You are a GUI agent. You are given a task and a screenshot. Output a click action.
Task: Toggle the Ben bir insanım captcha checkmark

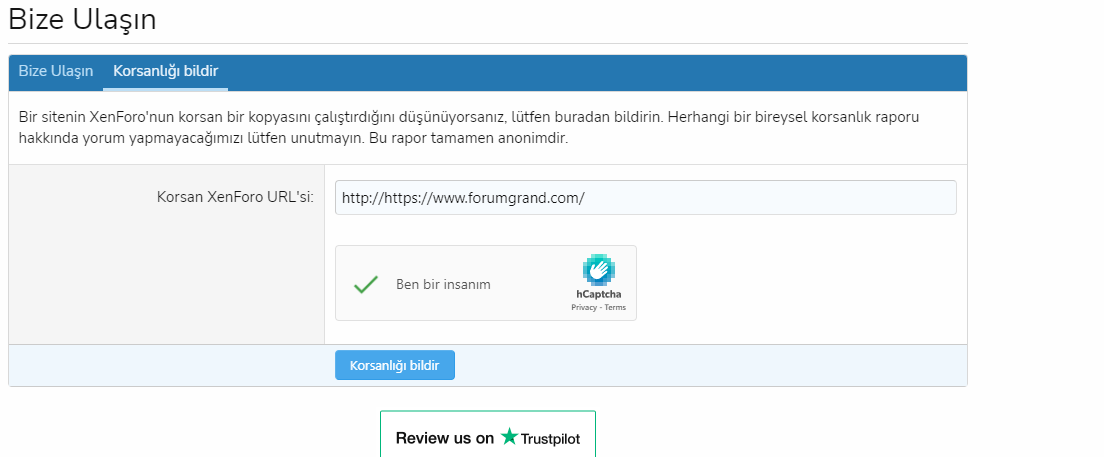365,285
